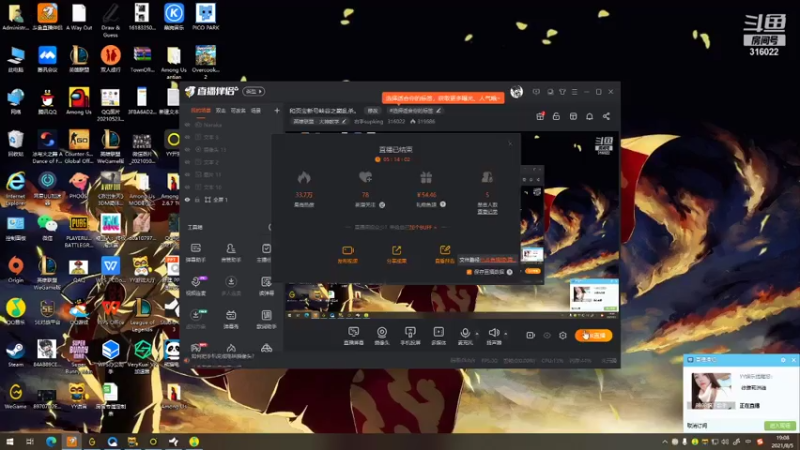Open the hamburger menu in title bar

[574, 92]
